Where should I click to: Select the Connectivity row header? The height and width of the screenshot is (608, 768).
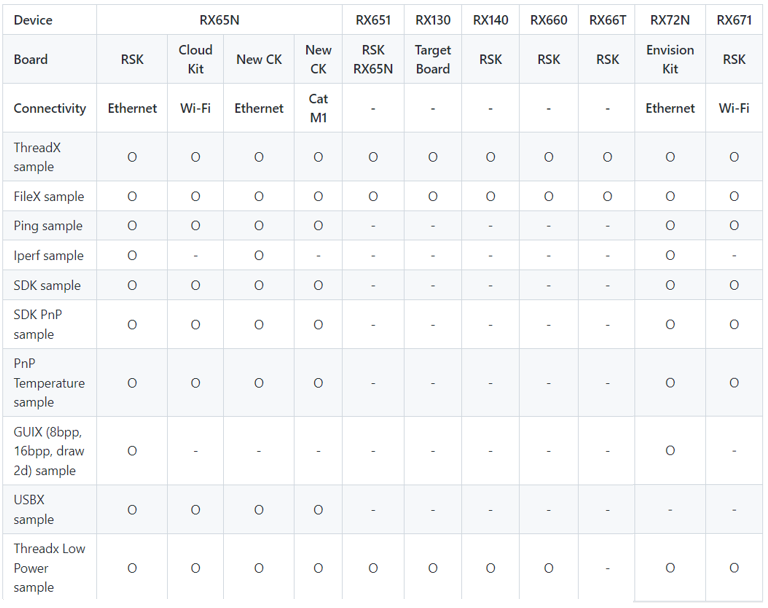tap(50, 108)
